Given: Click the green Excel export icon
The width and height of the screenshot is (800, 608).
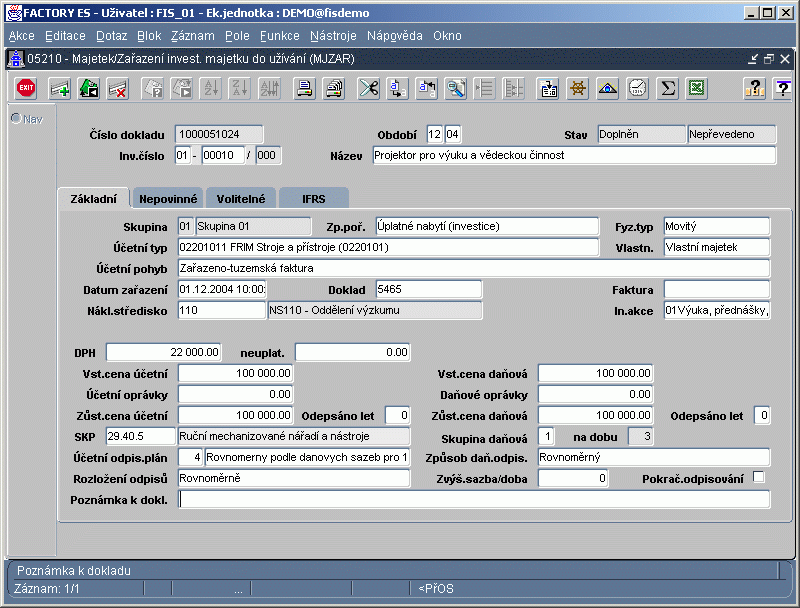Looking at the screenshot, I should (x=696, y=88).
